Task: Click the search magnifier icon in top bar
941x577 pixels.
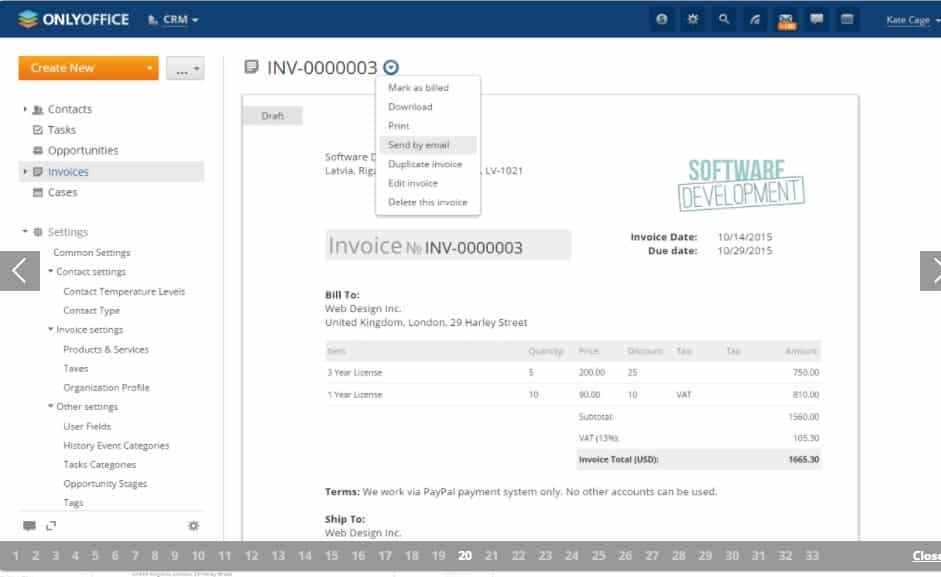Action: click(x=724, y=19)
